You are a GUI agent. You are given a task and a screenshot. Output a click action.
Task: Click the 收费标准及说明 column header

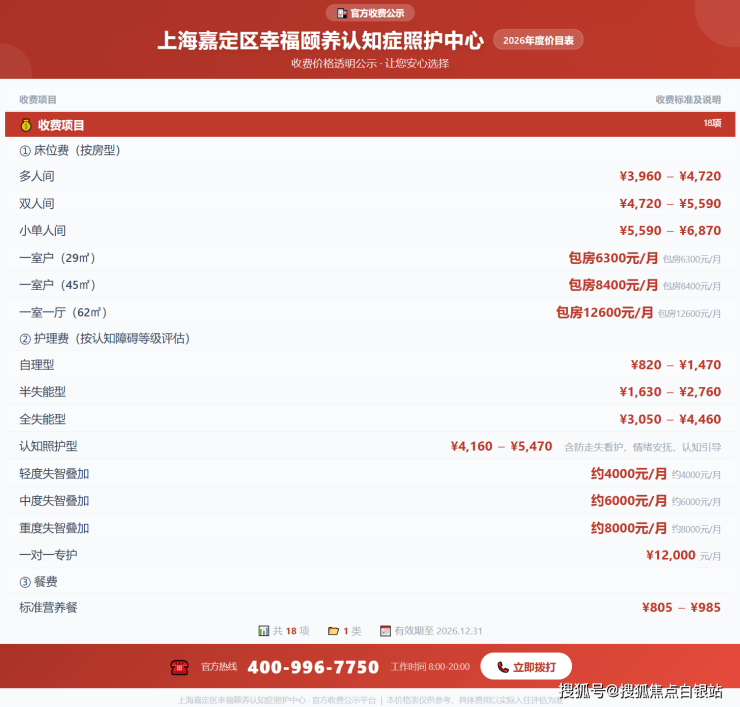[x=688, y=100]
